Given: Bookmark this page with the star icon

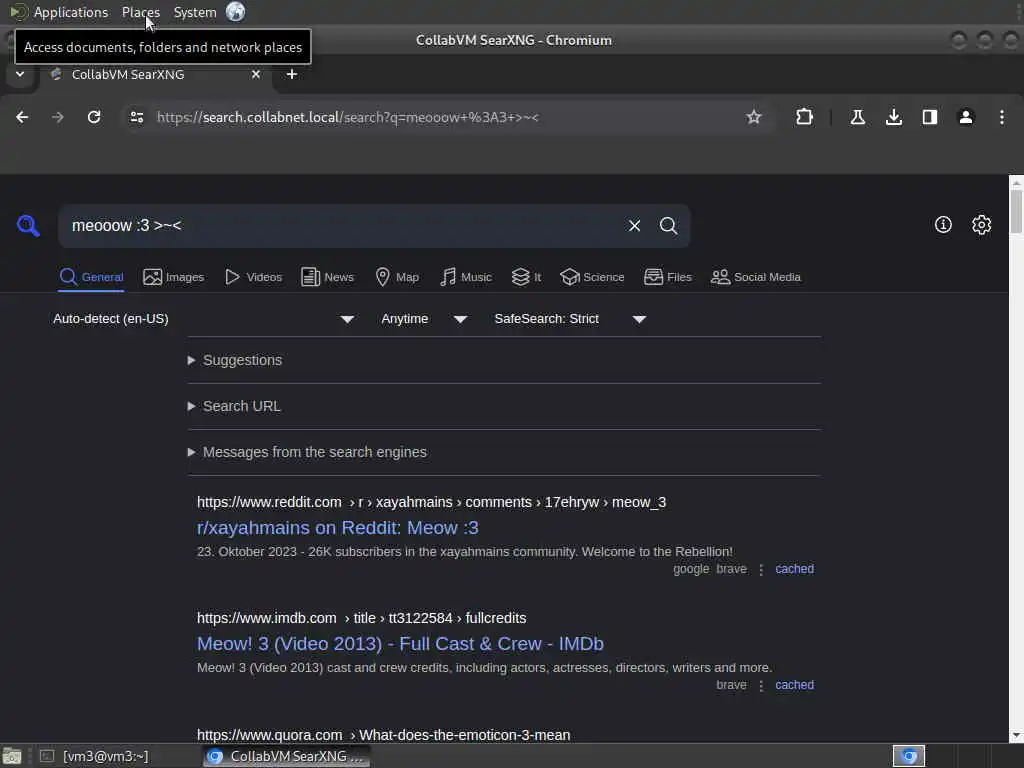Looking at the screenshot, I should [x=754, y=117].
